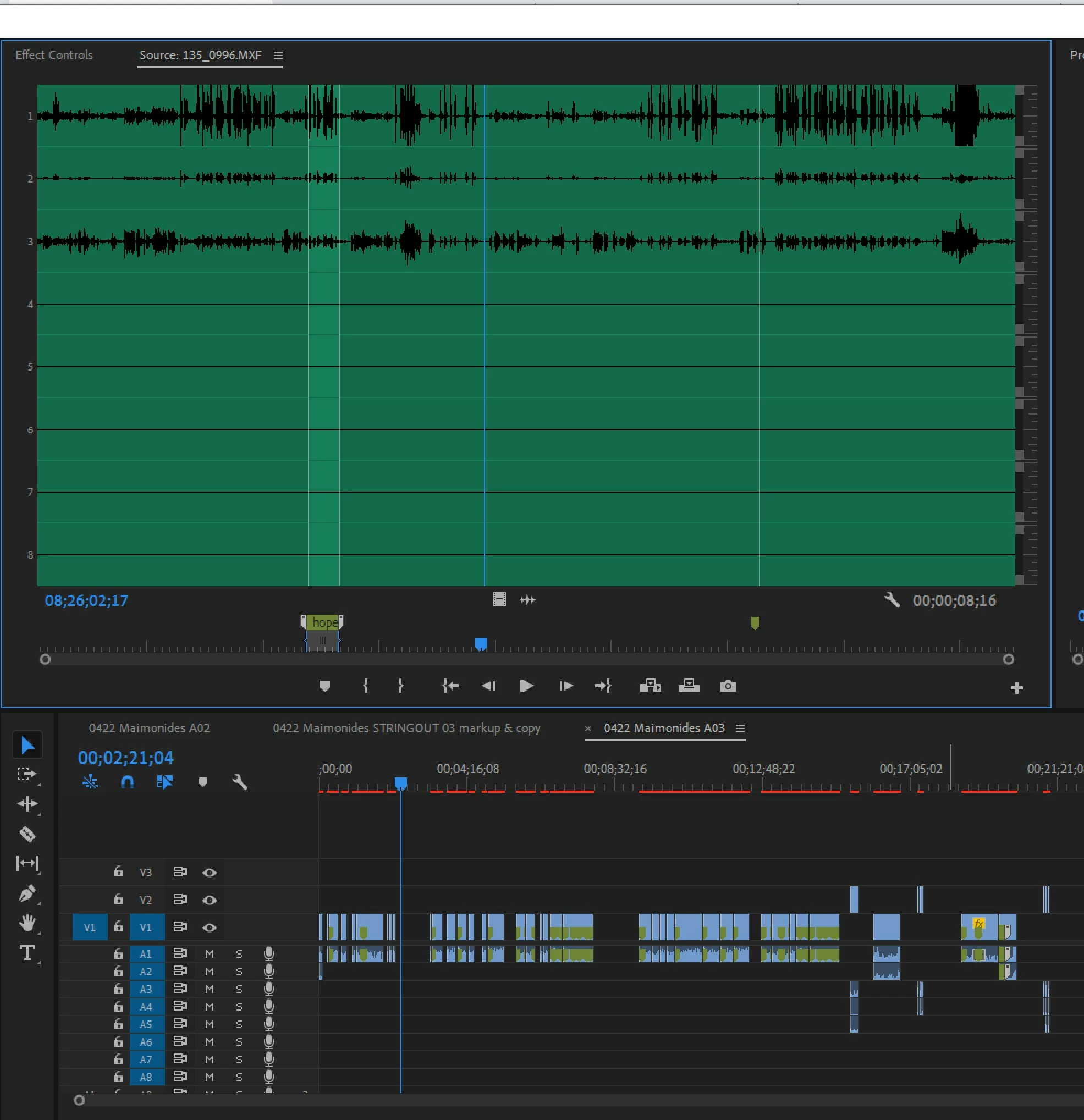Switch to Effect Controls tab
The width and height of the screenshot is (1084, 1120).
point(54,56)
